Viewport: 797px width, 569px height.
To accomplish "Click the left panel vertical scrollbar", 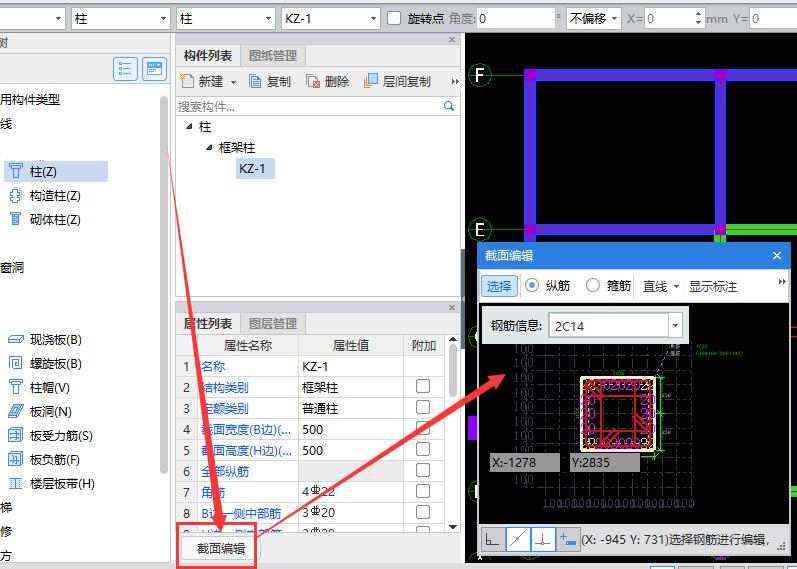I will [164, 285].
